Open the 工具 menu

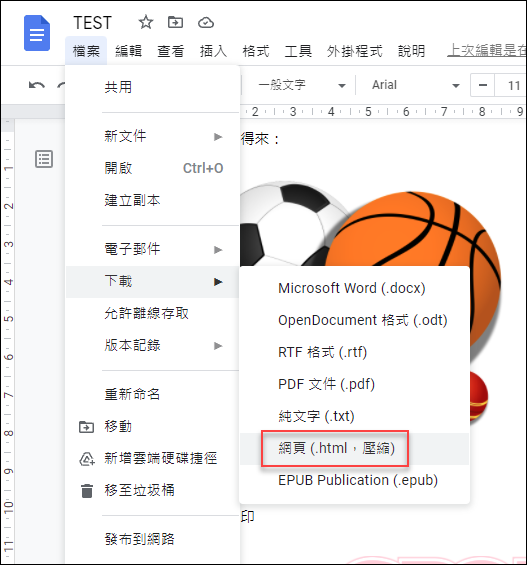[x=298, y=51]
